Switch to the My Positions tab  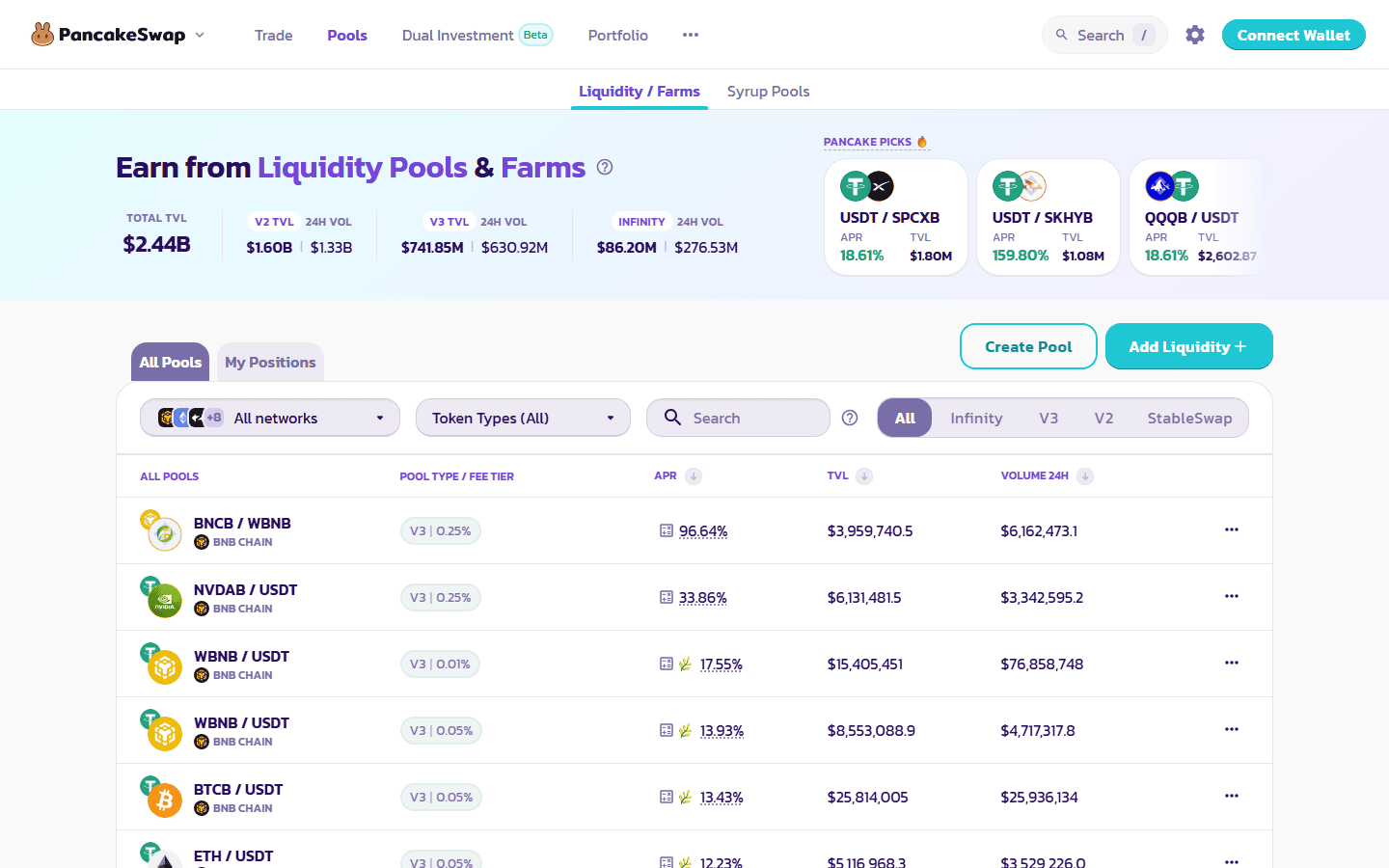point(270,363)
